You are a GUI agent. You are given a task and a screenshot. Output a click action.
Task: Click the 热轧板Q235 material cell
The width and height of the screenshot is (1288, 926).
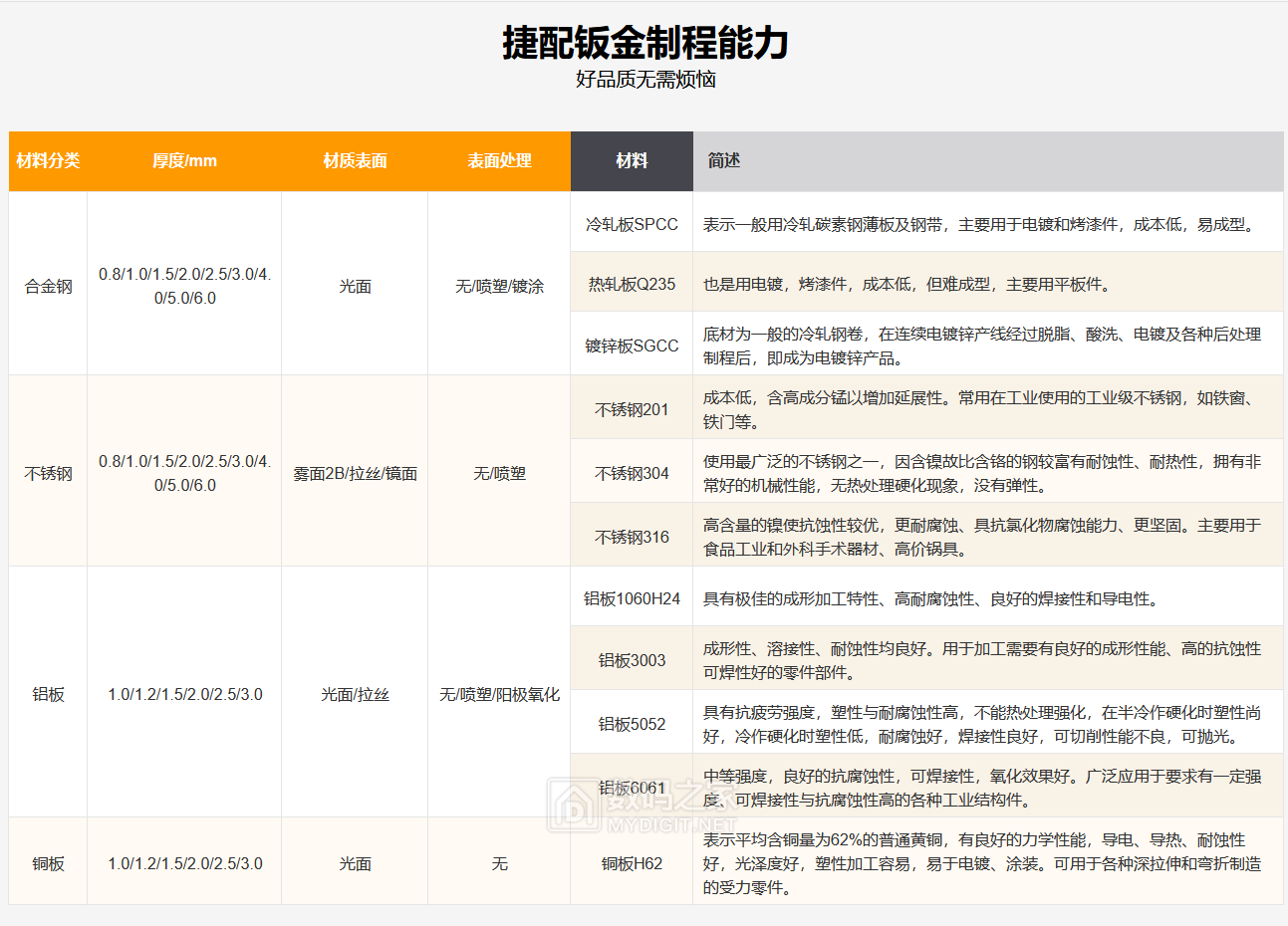[632, 284]
